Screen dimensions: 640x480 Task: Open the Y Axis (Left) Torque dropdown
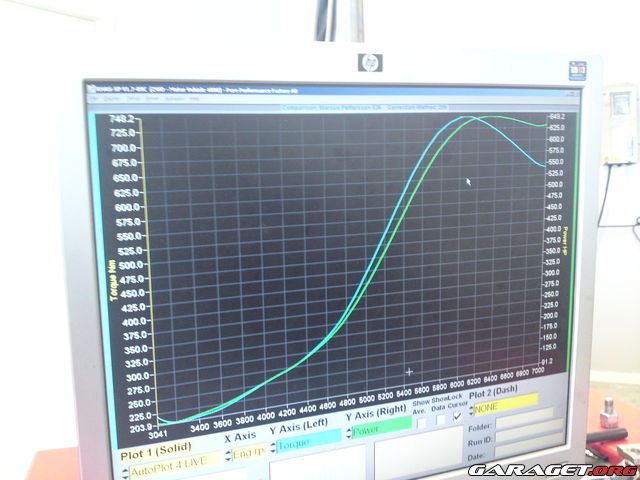coord(304,442)
